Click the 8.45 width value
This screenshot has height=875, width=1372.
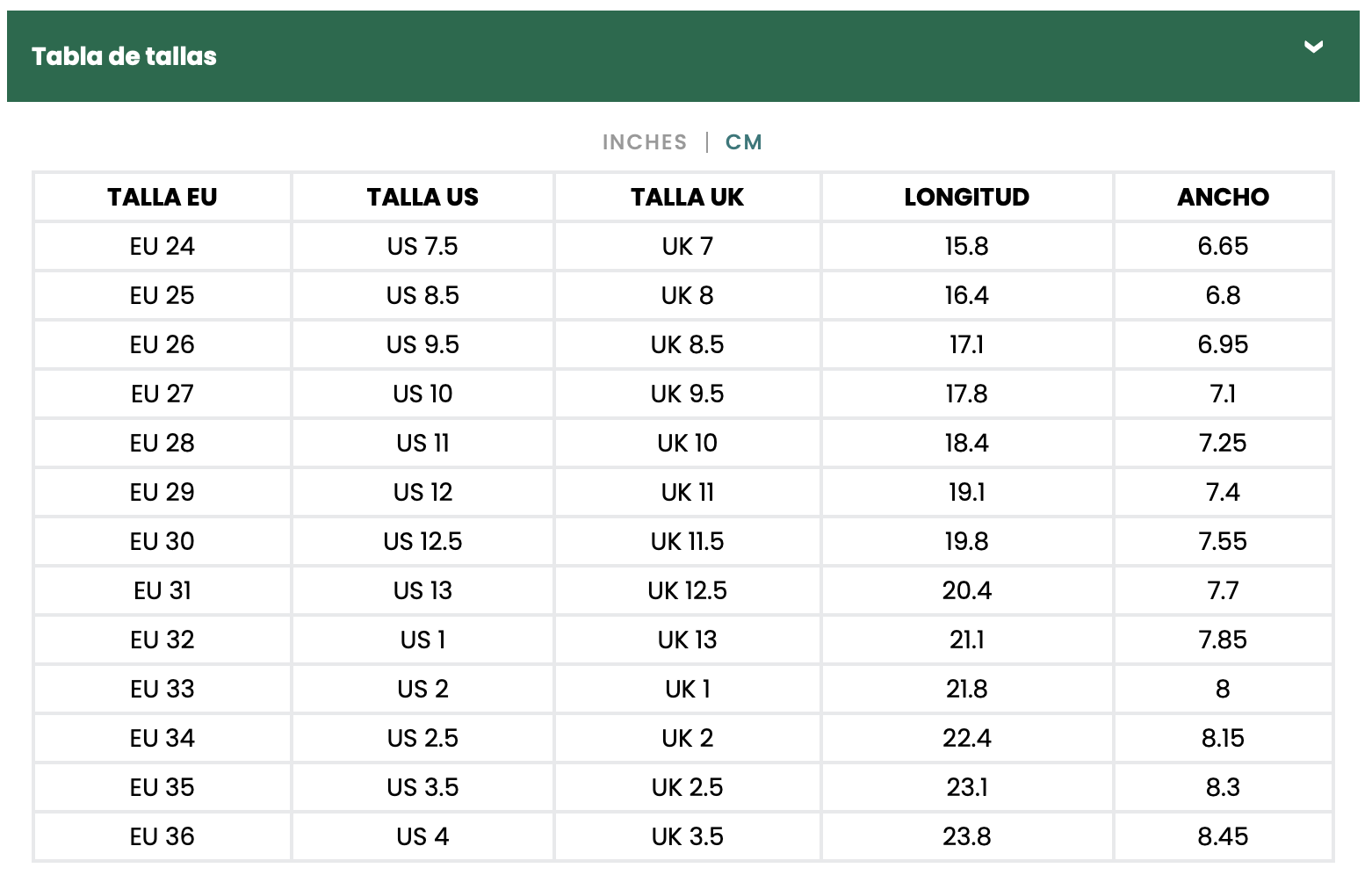point(1223,836)
